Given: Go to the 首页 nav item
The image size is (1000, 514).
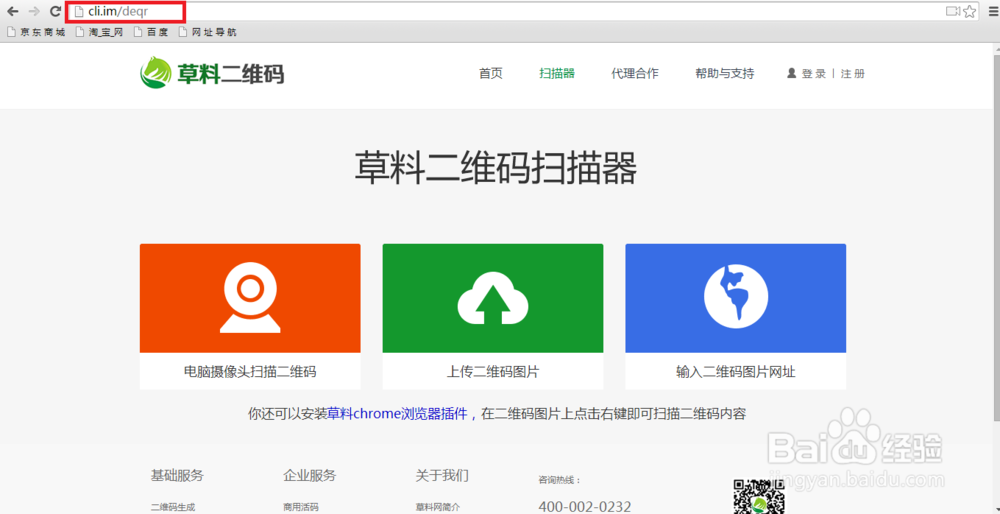Looking at the screenshot, I should pos(490,73).
